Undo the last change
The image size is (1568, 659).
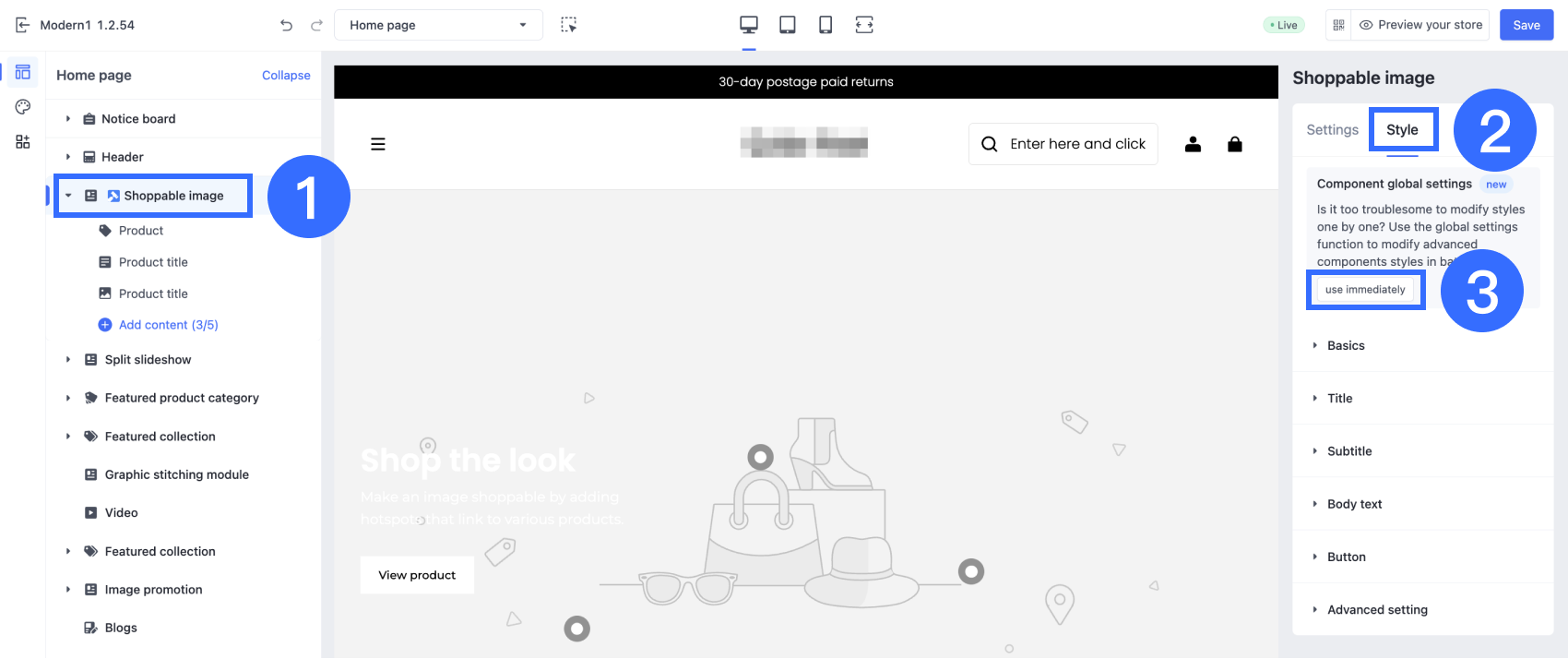[x=287, y=25]
